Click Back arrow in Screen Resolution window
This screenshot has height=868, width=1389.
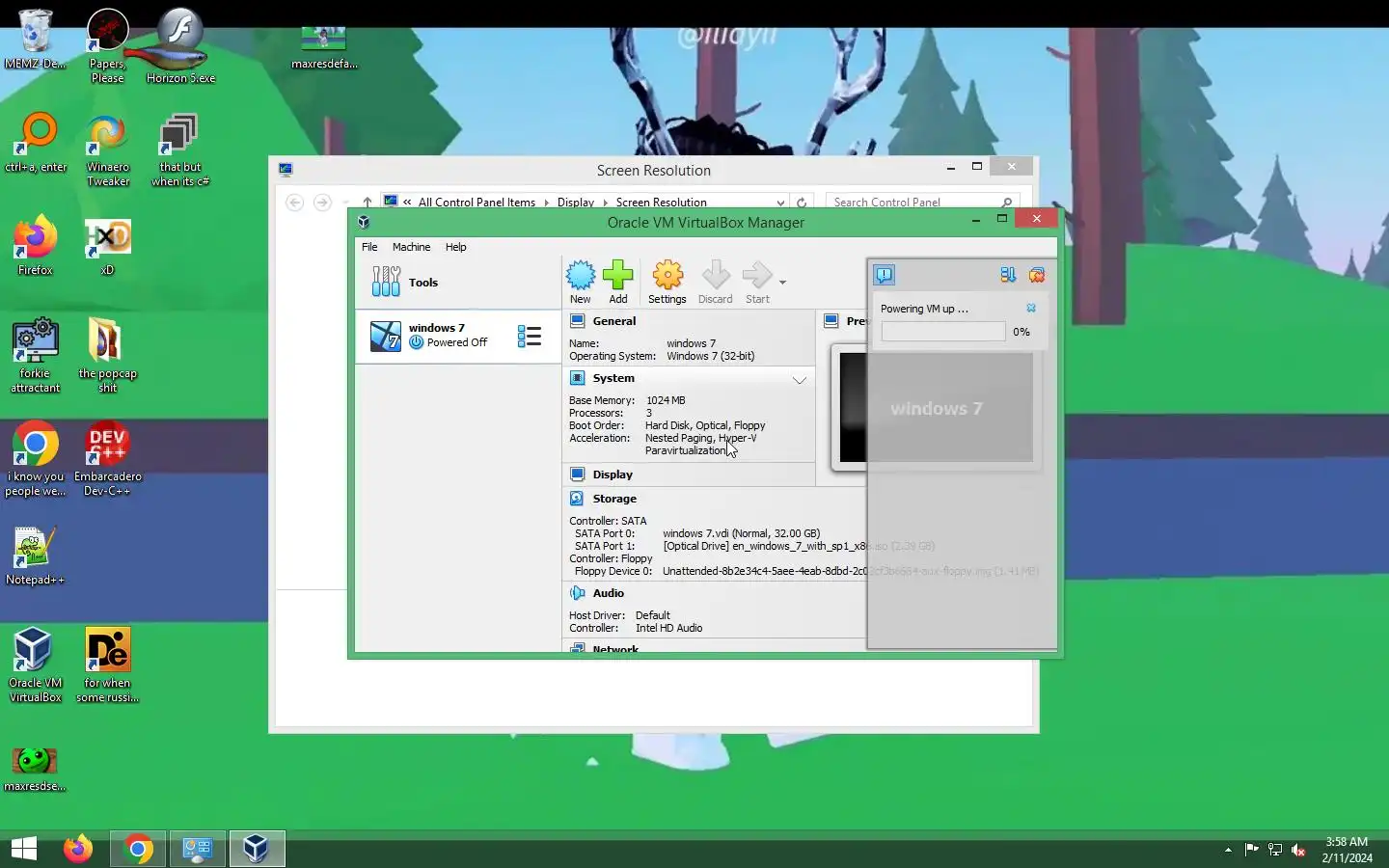point(295,203)
